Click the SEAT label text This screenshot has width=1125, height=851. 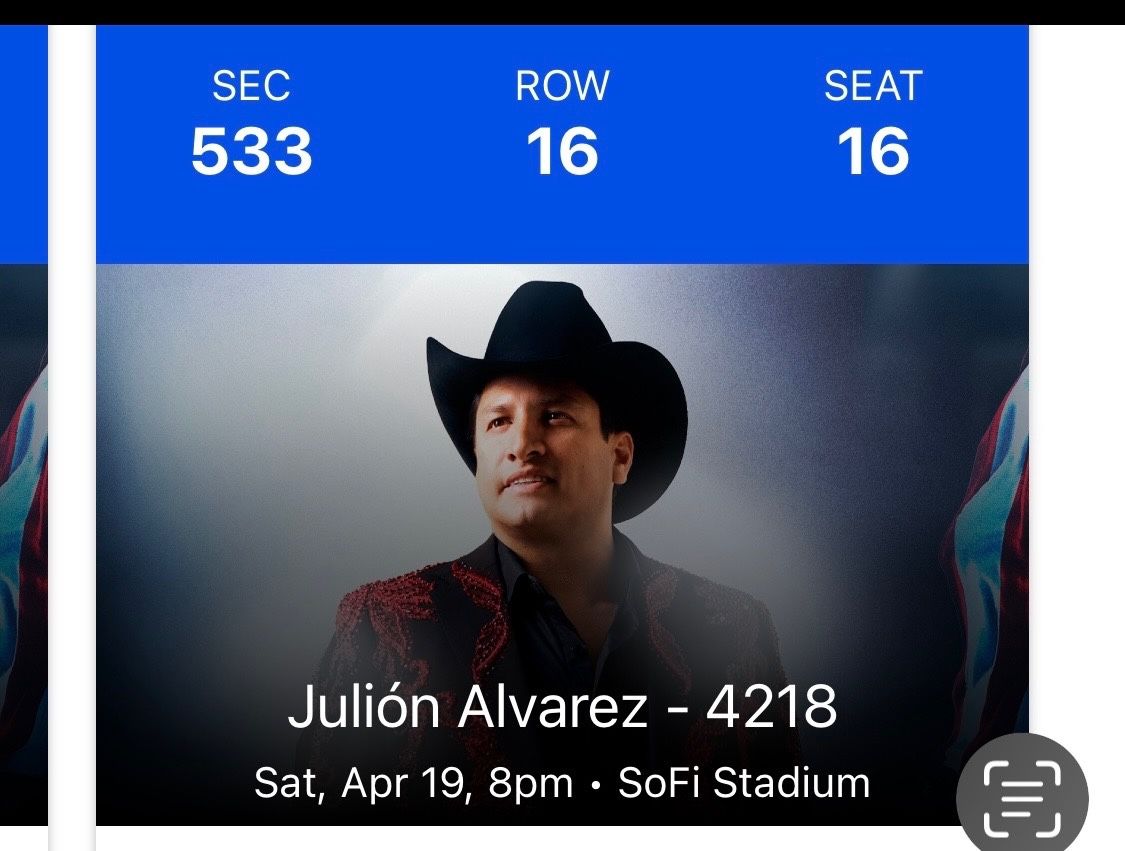pos(873,88)
